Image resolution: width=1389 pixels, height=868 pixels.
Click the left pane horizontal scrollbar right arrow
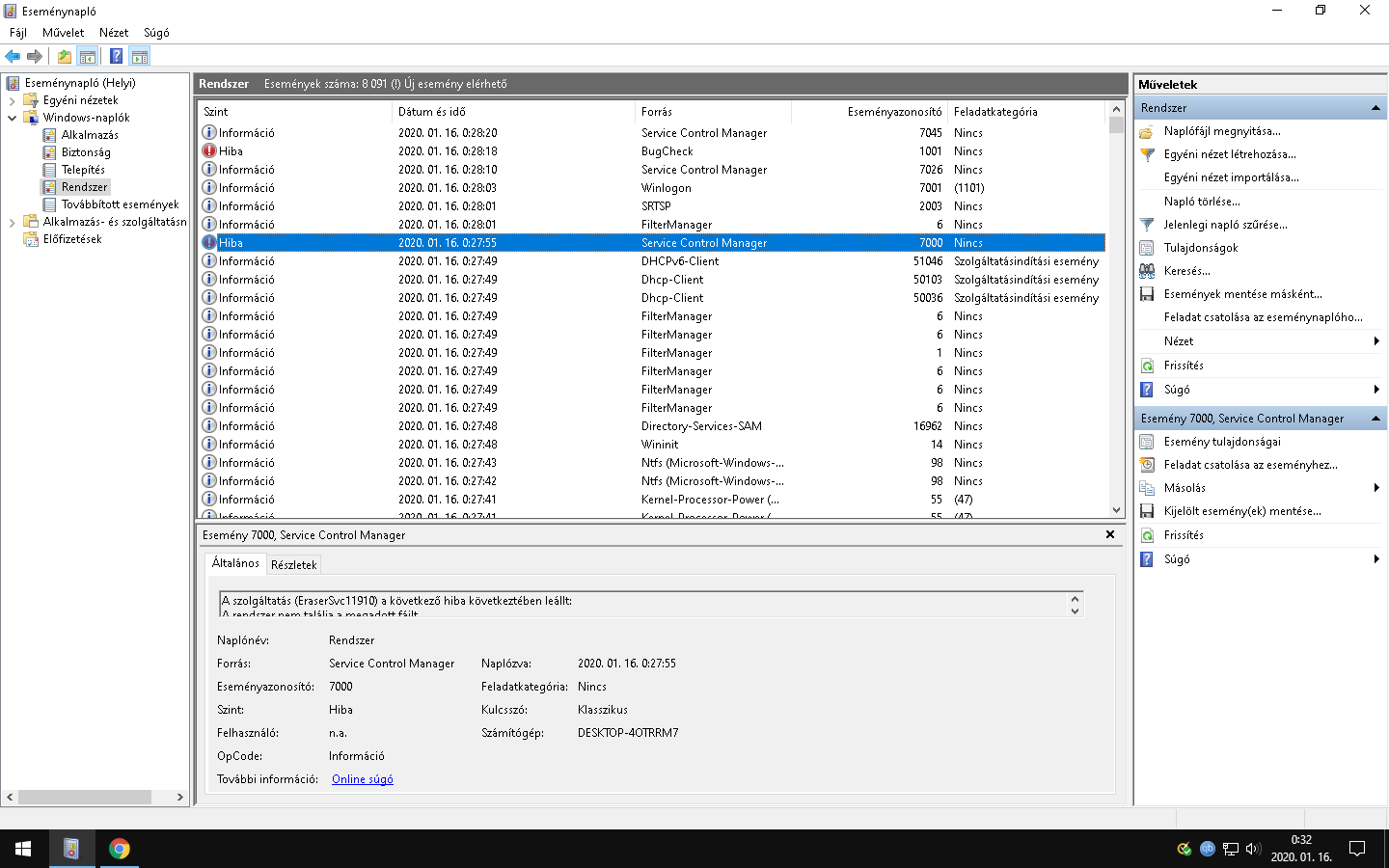179,798
